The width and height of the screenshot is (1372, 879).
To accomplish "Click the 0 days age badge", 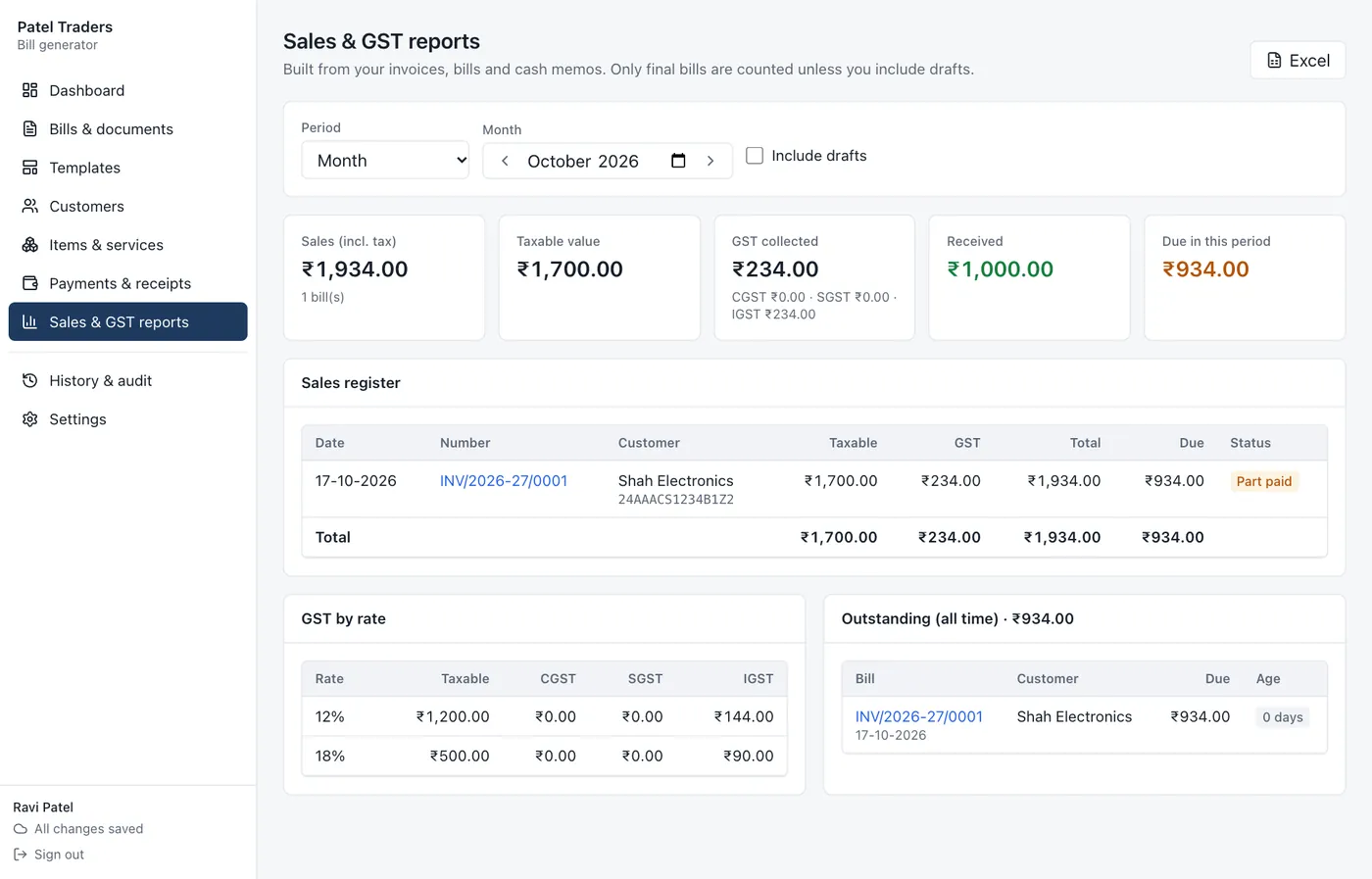I will (1283, 717).
